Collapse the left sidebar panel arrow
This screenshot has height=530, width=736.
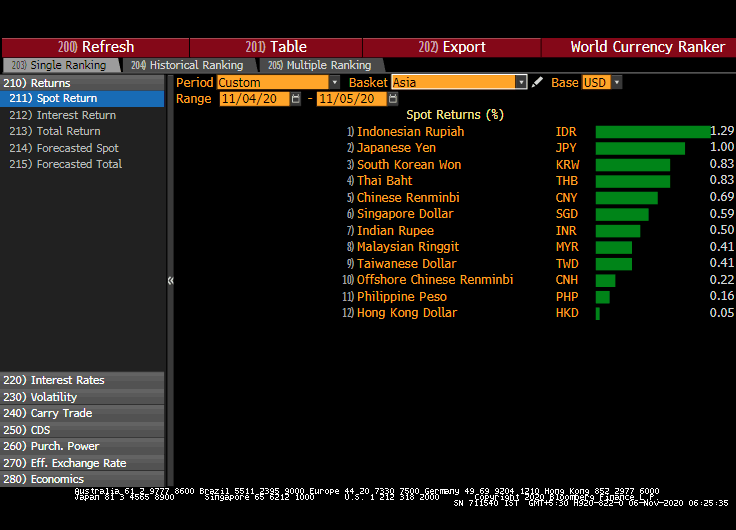(x=170, y=281)
